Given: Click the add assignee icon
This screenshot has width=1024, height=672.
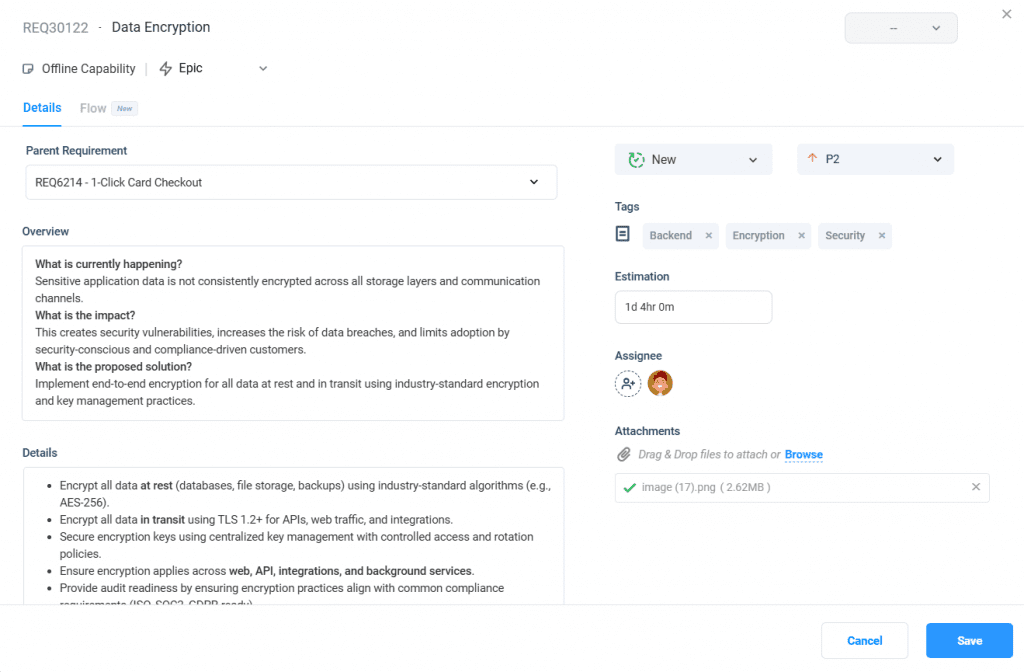Looking at the screenshot, I should [x=628, y=383].
